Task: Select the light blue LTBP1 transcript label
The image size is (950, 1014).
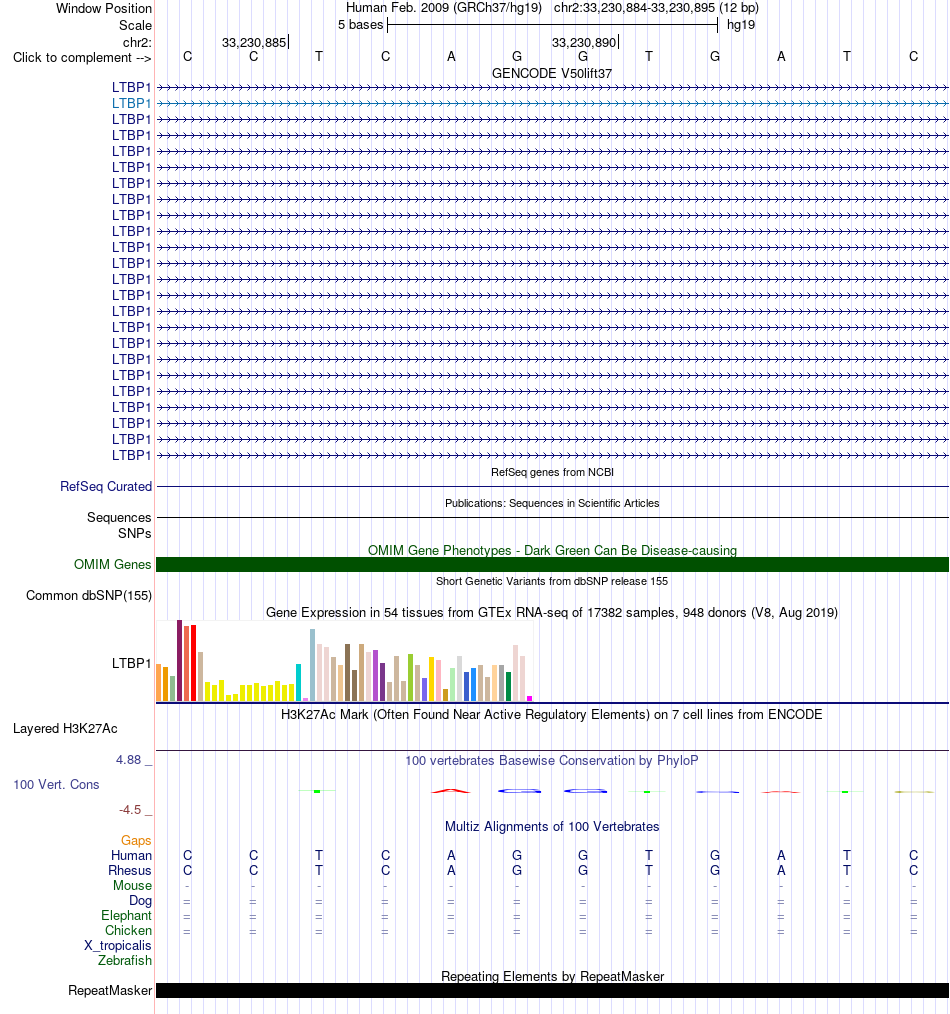Action: pyautogui.click(x=131, y=103)
